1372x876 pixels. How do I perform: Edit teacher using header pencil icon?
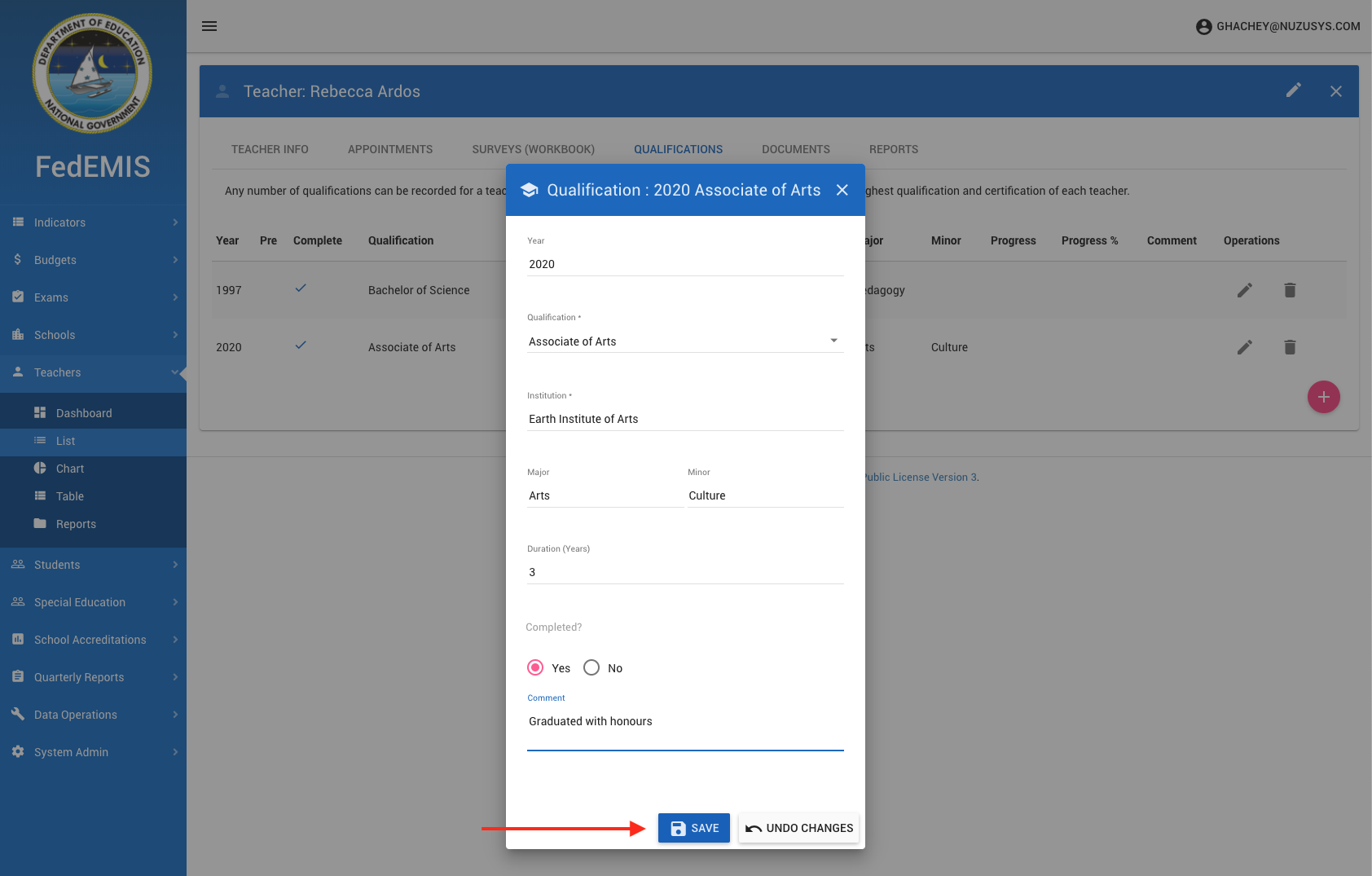(x=1293, y=90)
